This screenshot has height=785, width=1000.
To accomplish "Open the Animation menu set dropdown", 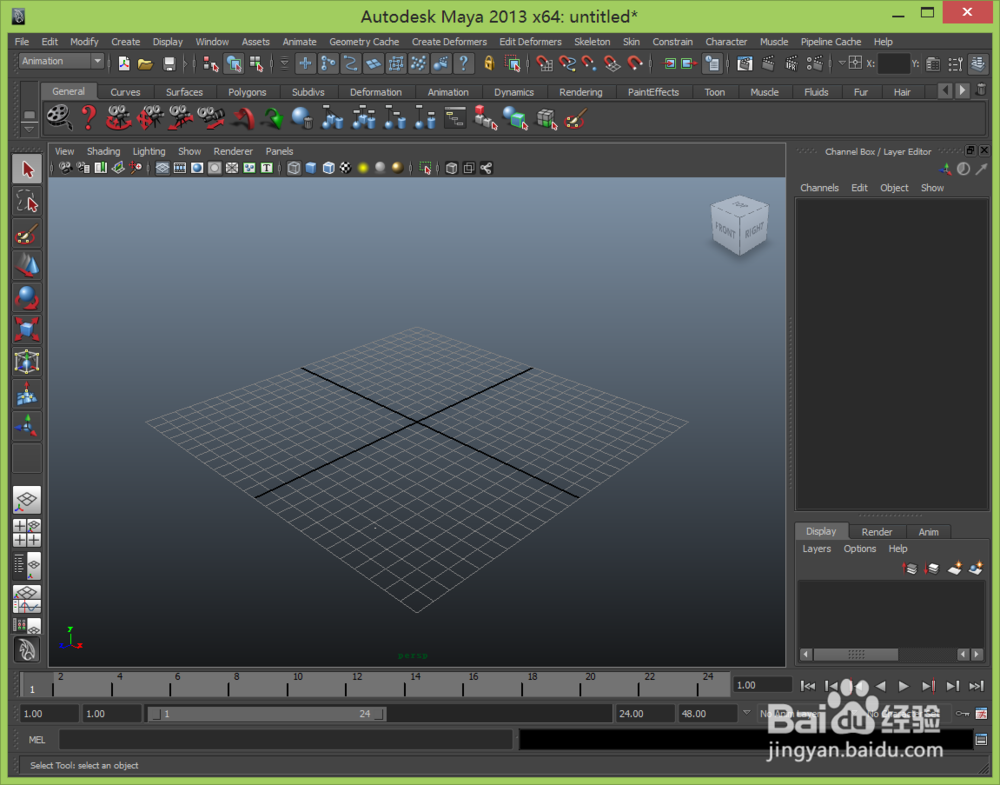I will coord(62,61).
